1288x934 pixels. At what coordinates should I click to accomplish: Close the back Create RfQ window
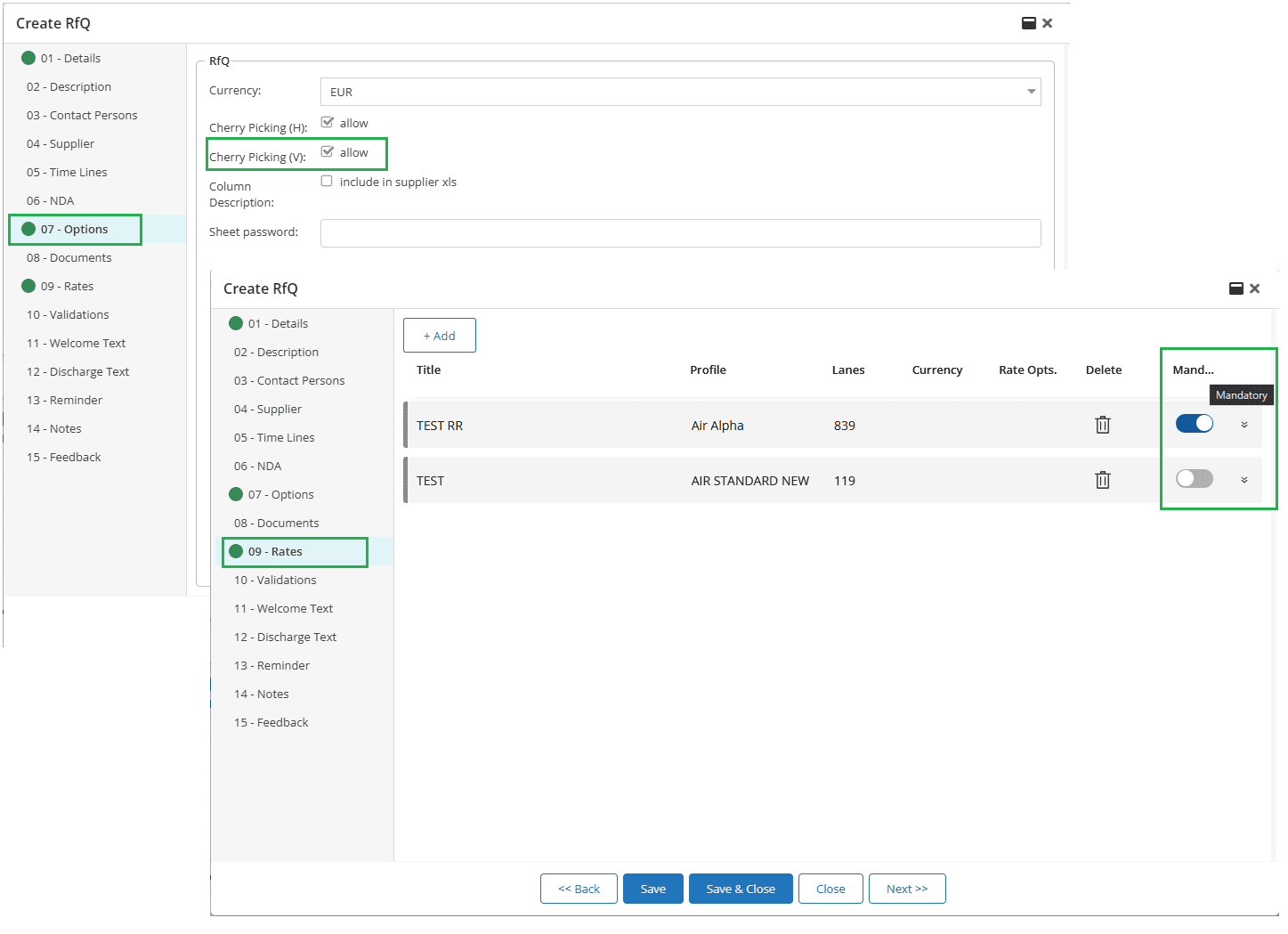pos(1047,23)
